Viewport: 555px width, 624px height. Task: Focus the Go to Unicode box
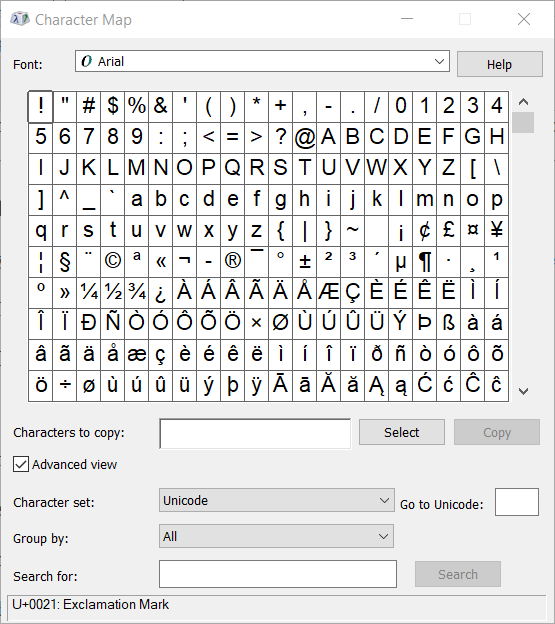(x=517, y=502)
